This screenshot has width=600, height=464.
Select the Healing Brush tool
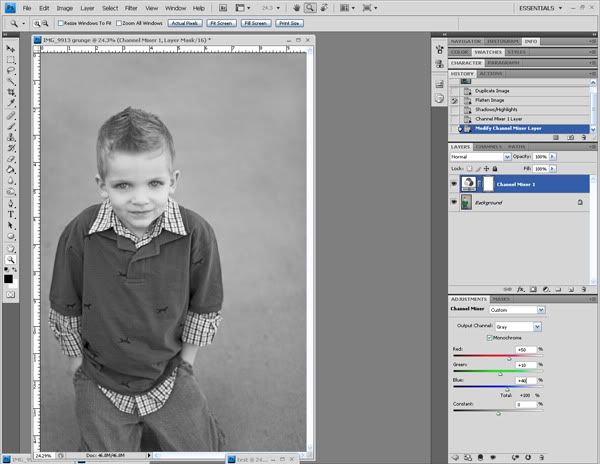(10, 116)
